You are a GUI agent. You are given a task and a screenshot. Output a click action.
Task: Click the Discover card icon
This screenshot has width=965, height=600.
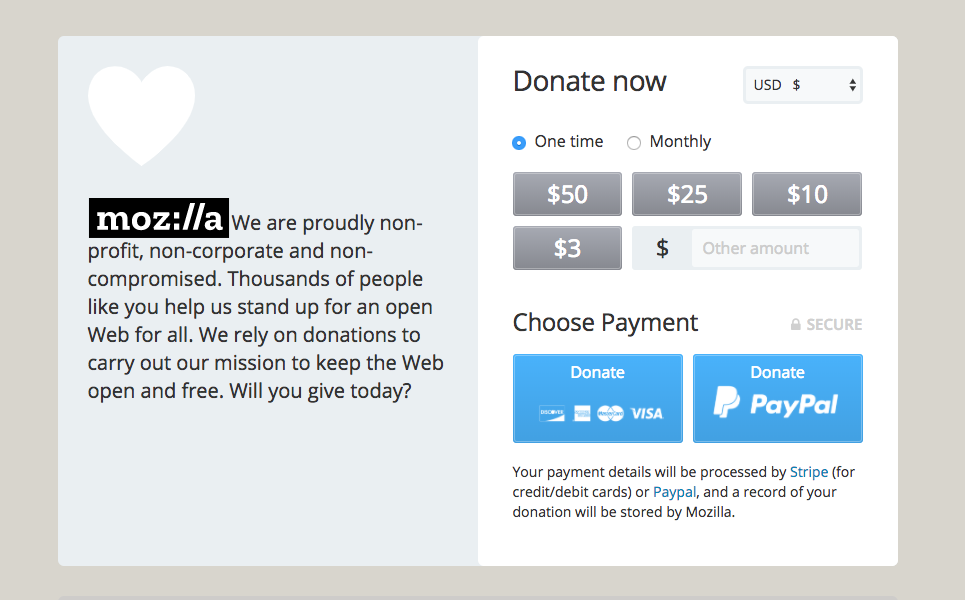pos(551,413)
